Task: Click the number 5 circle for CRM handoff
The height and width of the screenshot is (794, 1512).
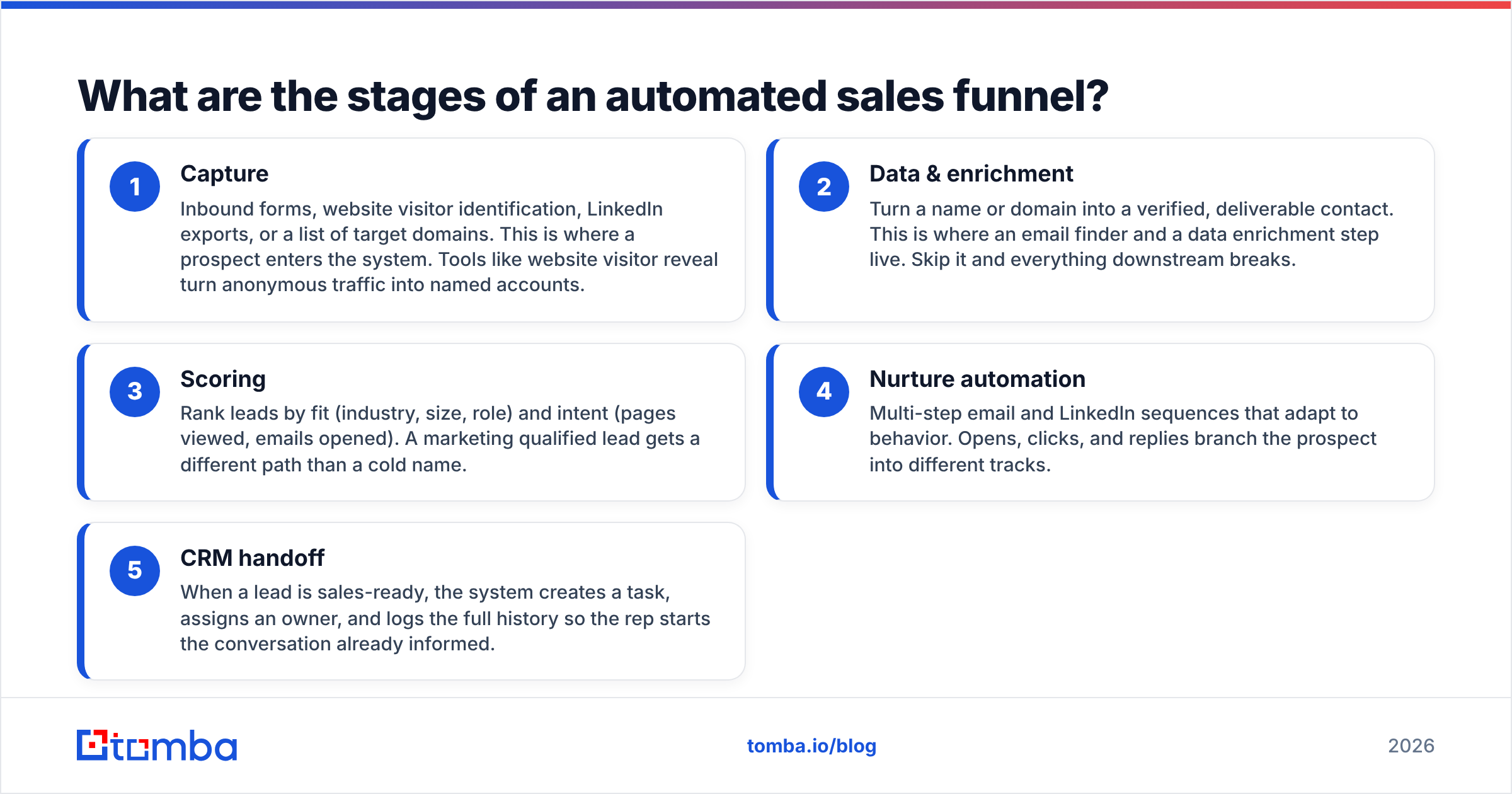Action: pyautogui.click(x=135, y=570)
